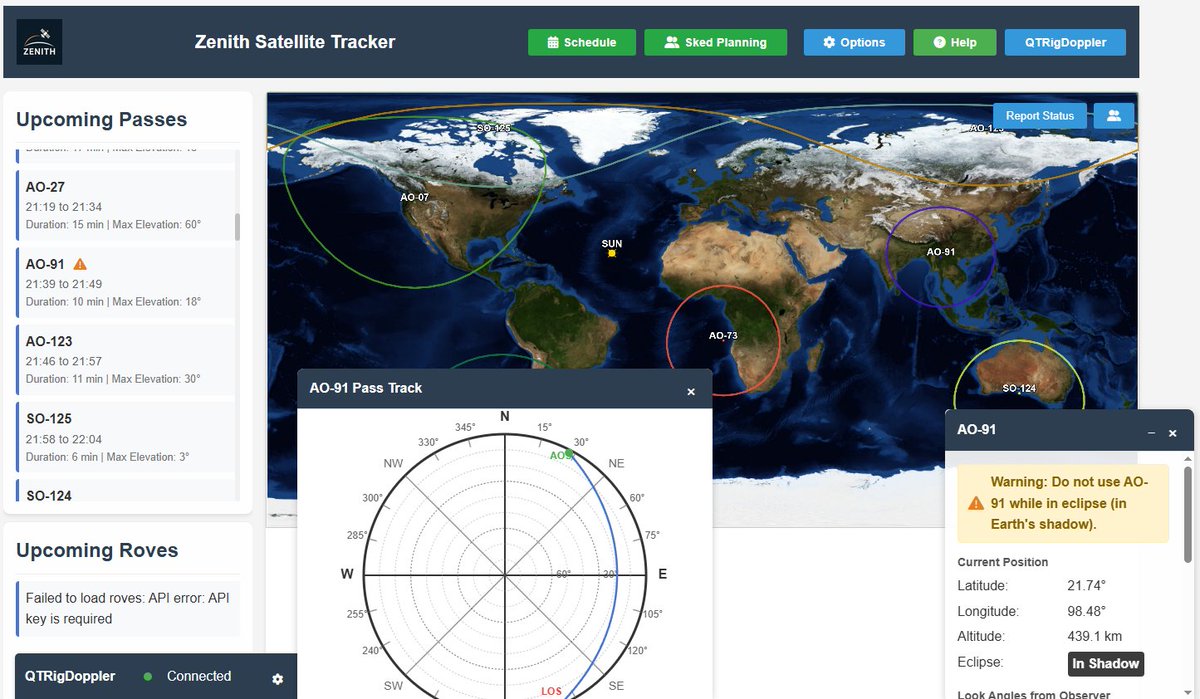Click the QTRigDoppler header button

pyautogui.click(x=1065, y=42)
